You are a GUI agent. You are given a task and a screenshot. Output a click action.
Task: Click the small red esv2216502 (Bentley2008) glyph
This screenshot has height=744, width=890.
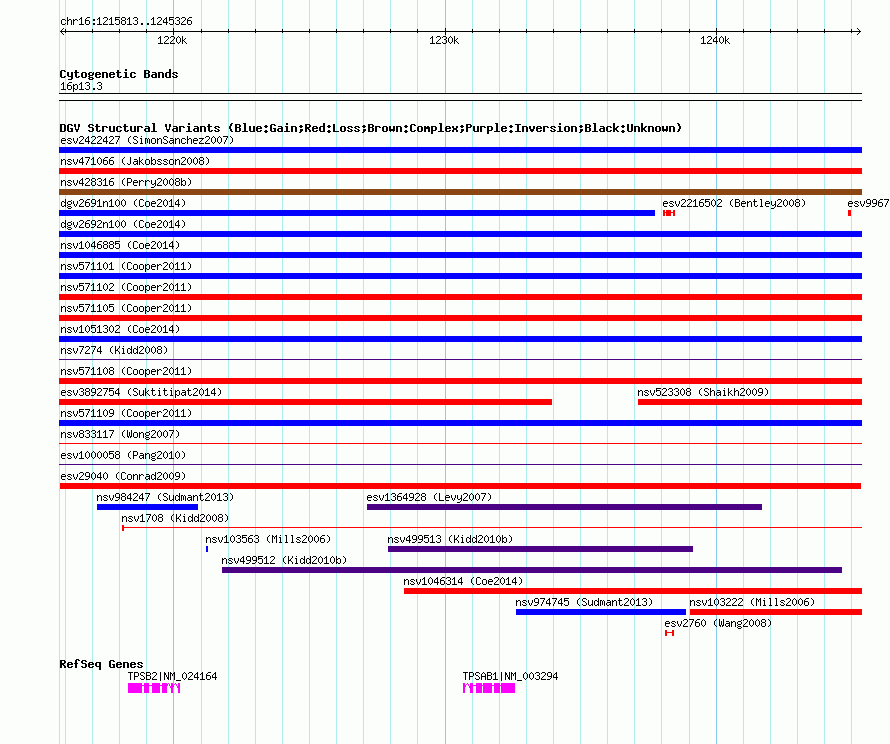point(669,213)
